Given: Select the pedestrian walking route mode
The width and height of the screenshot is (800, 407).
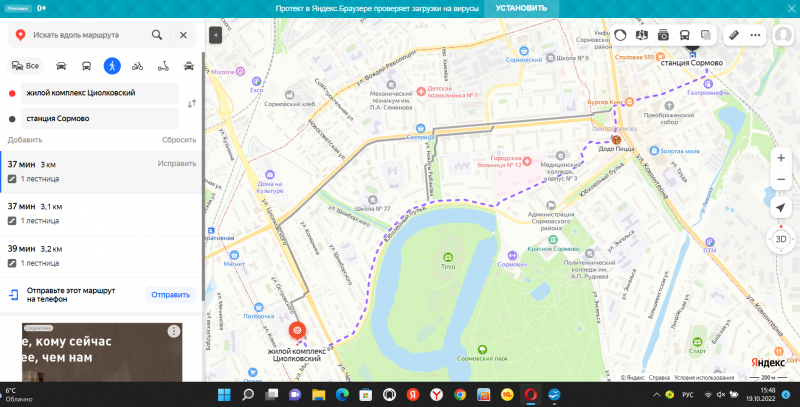Looking at the screenshot, I should (112, 66).
